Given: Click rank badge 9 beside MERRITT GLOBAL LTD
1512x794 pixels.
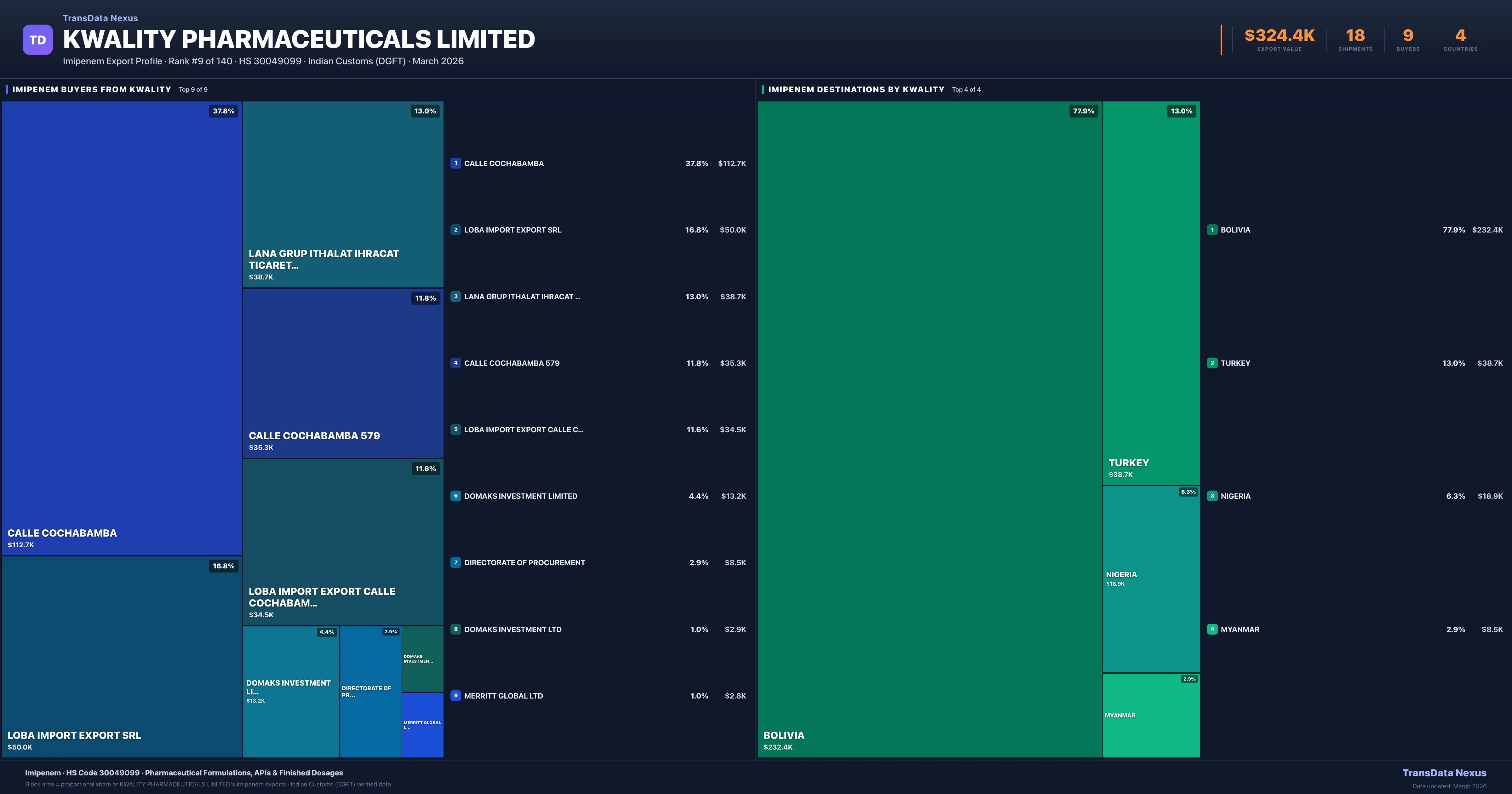Looking at the screenshot, I should click(455, 695).
